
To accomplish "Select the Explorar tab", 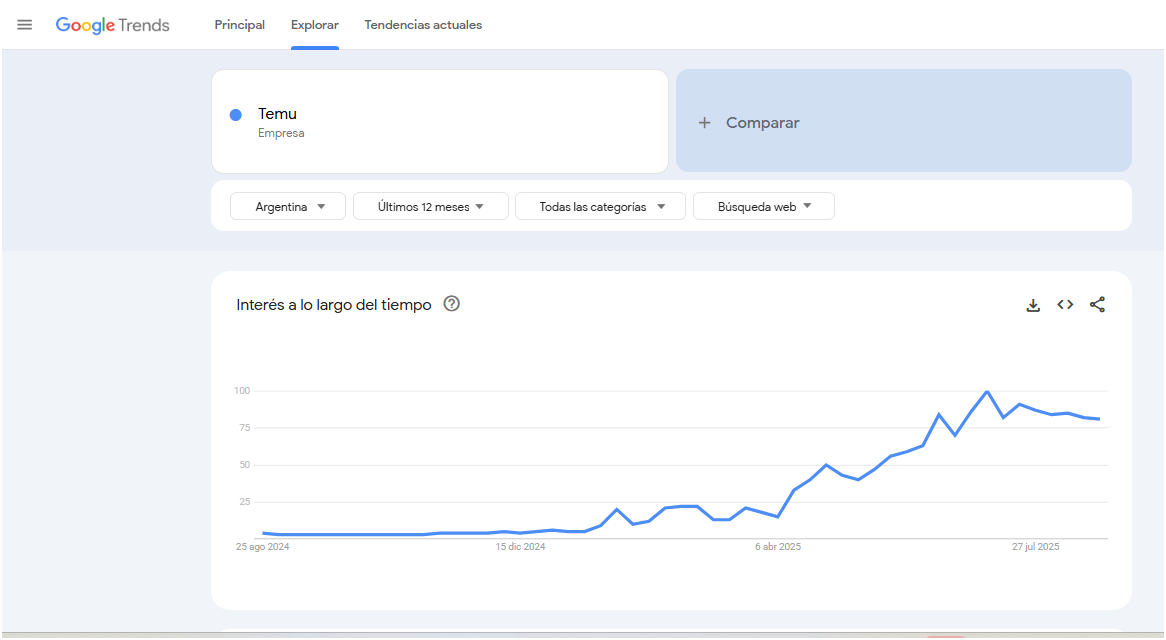I will pyautogui.click(x=315, y=25).
